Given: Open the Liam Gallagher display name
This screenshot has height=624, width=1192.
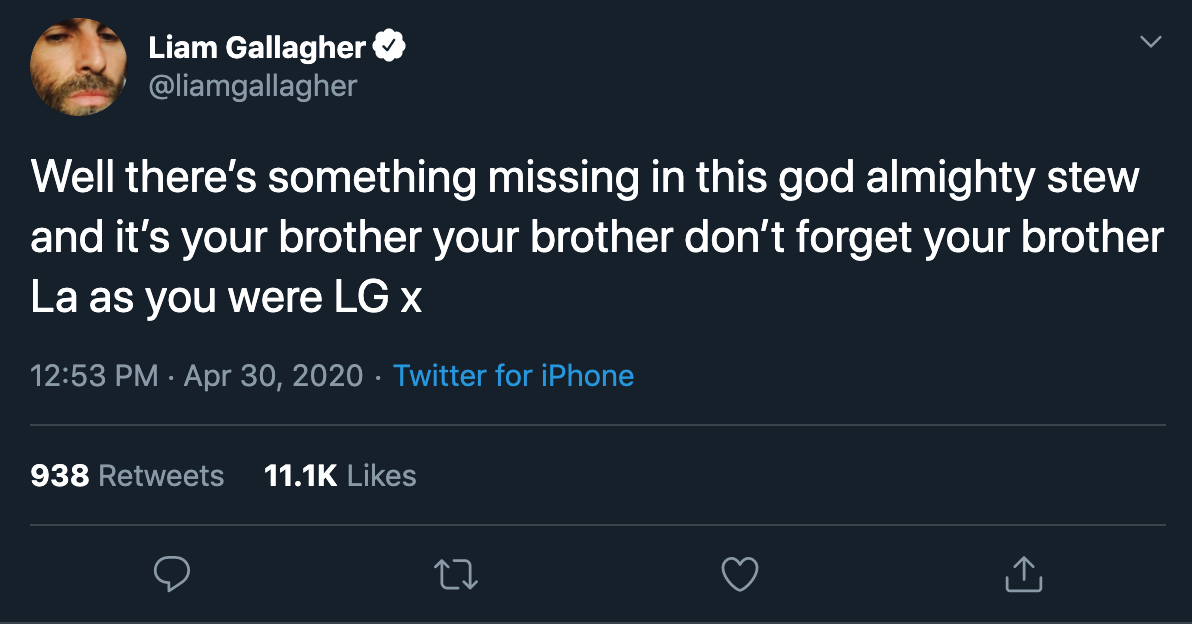Looking at the screenshot, I should [x=257, y=48].
